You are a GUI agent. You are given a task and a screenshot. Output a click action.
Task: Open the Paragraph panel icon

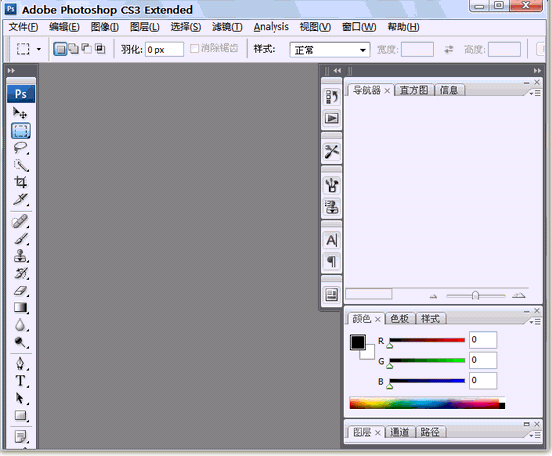(x=331, y=261)
